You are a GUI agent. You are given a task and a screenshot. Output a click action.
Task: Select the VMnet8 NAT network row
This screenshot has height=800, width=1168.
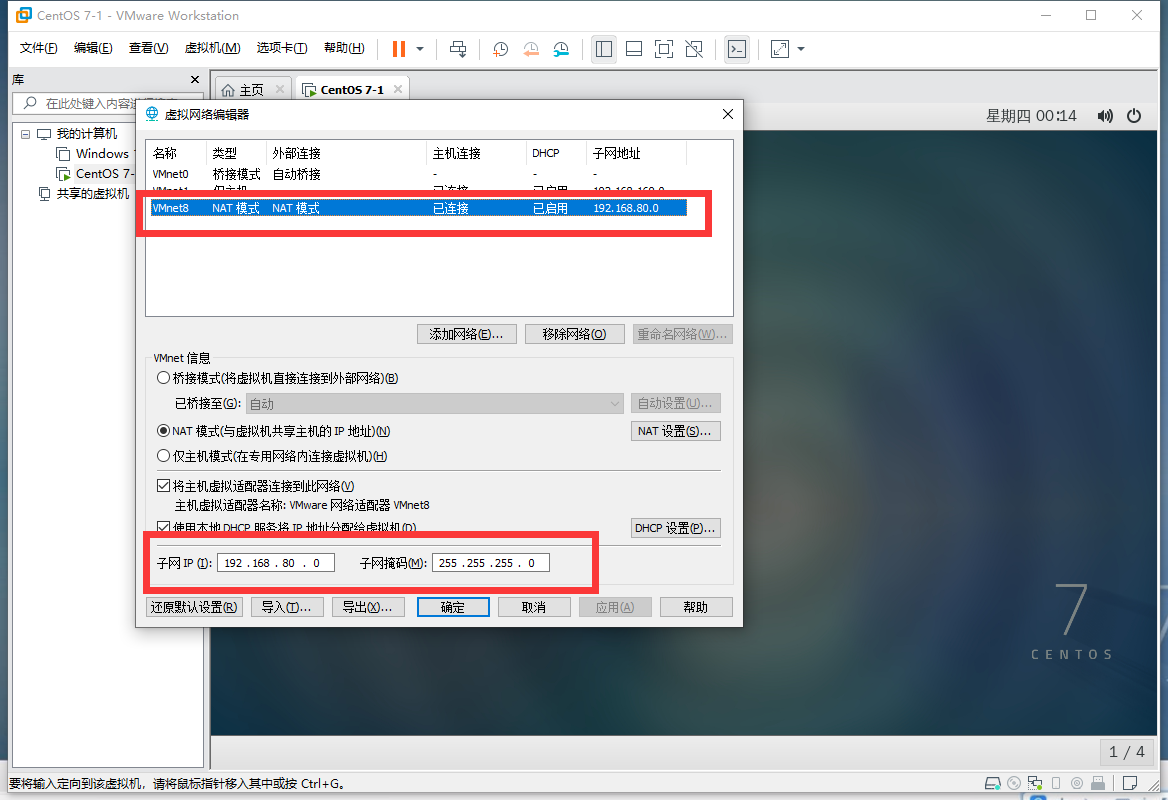[x=419, y=208]
